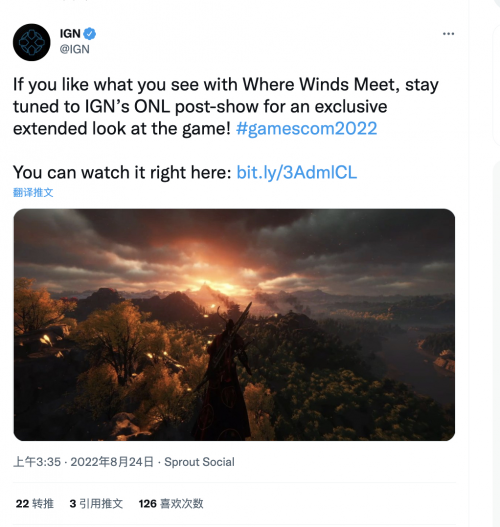Image resolution: width=500 pixels, height=527 pixels.
Task: Open the Sprout Social source link
Action: pyautogui.click(x=199, y=462)
